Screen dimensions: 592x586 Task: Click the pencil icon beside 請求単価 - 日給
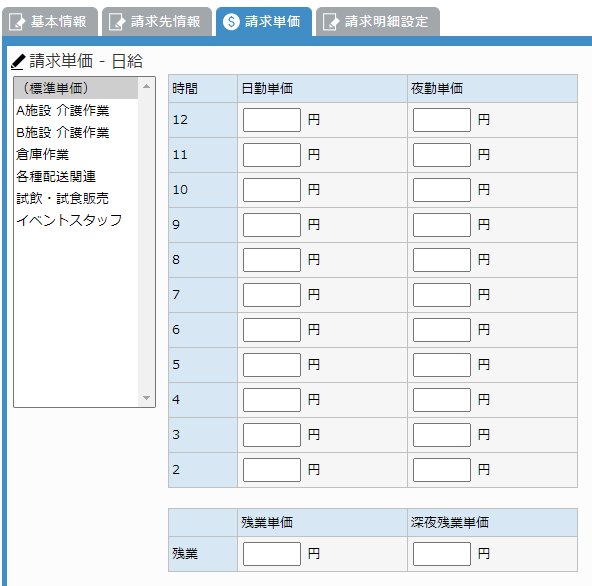[18, 62]
